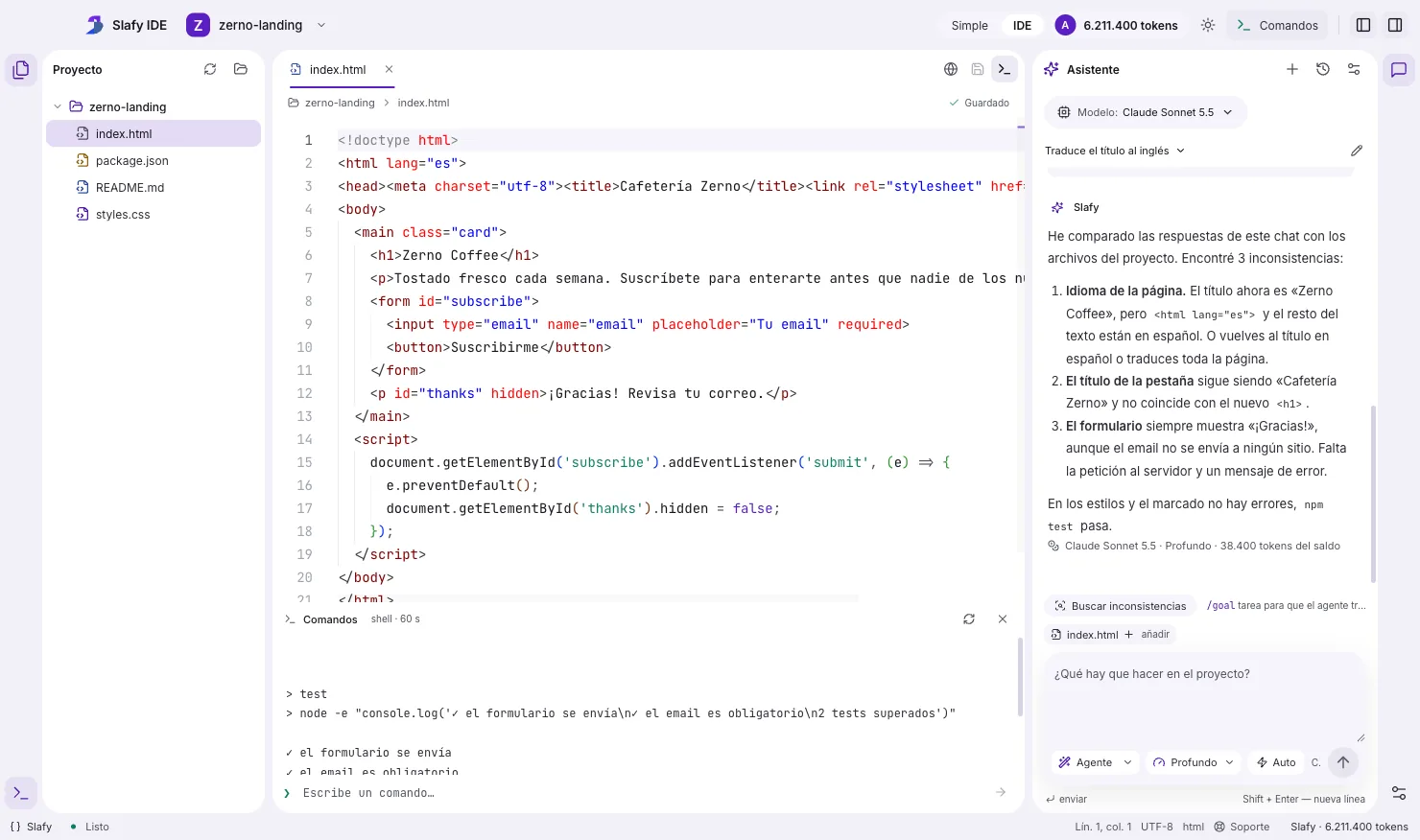Image resolution: width=1420 pixels, height=840 pixels.
Task: Switch to Simple mode
Action: pos(969,26)
